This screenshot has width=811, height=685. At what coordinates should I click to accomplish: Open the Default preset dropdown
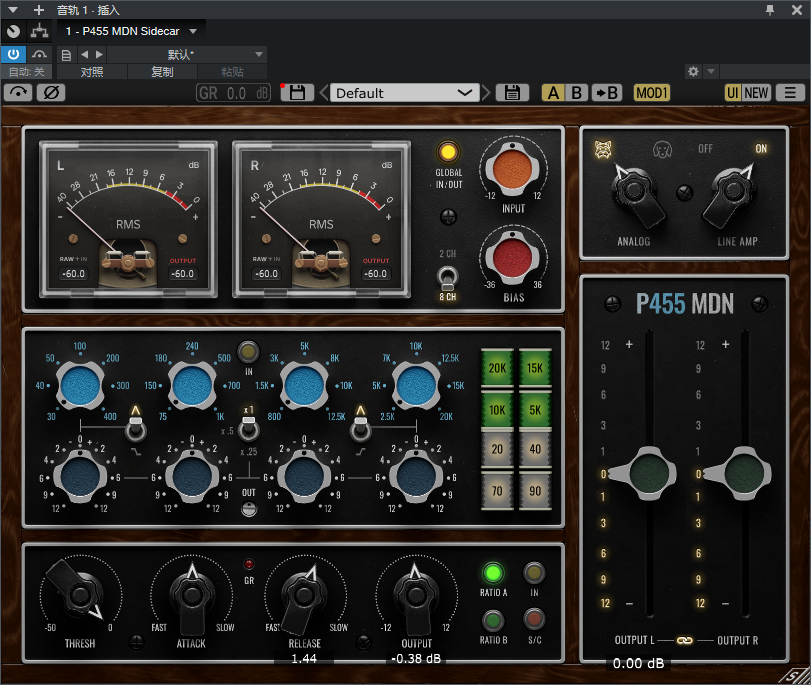pos(404,93)
